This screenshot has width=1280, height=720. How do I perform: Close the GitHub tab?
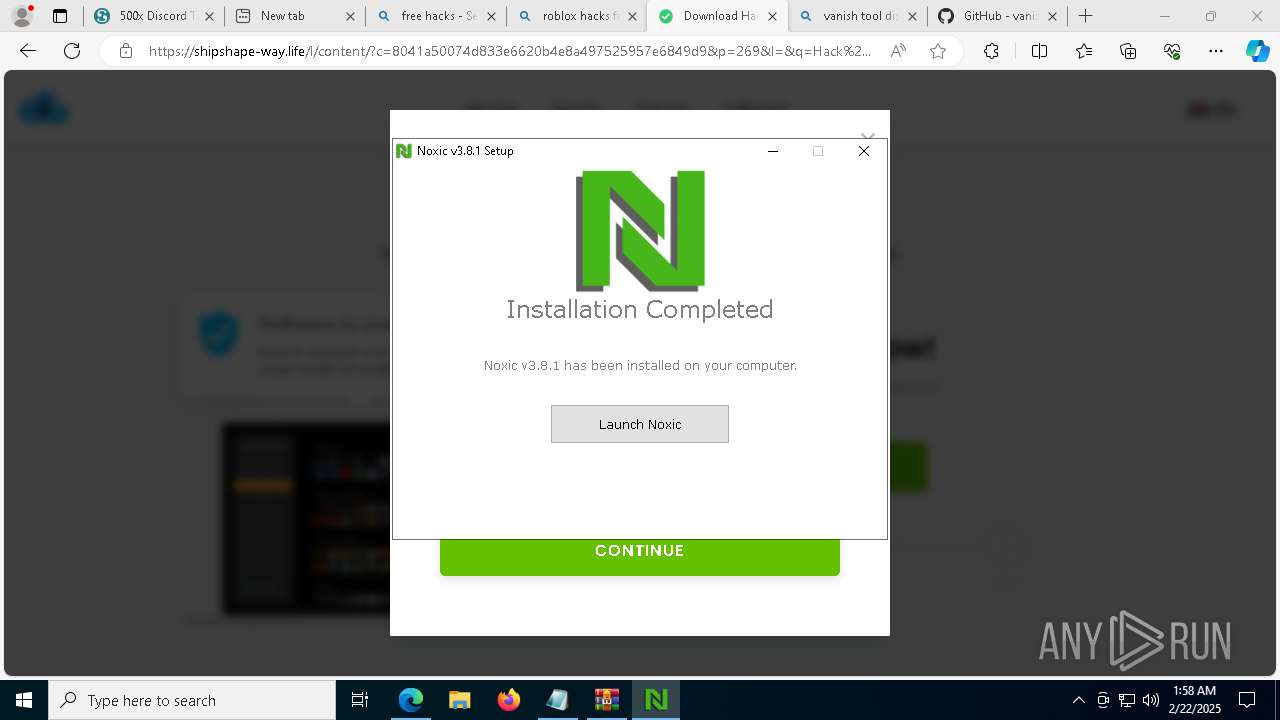click(1052, 16)
